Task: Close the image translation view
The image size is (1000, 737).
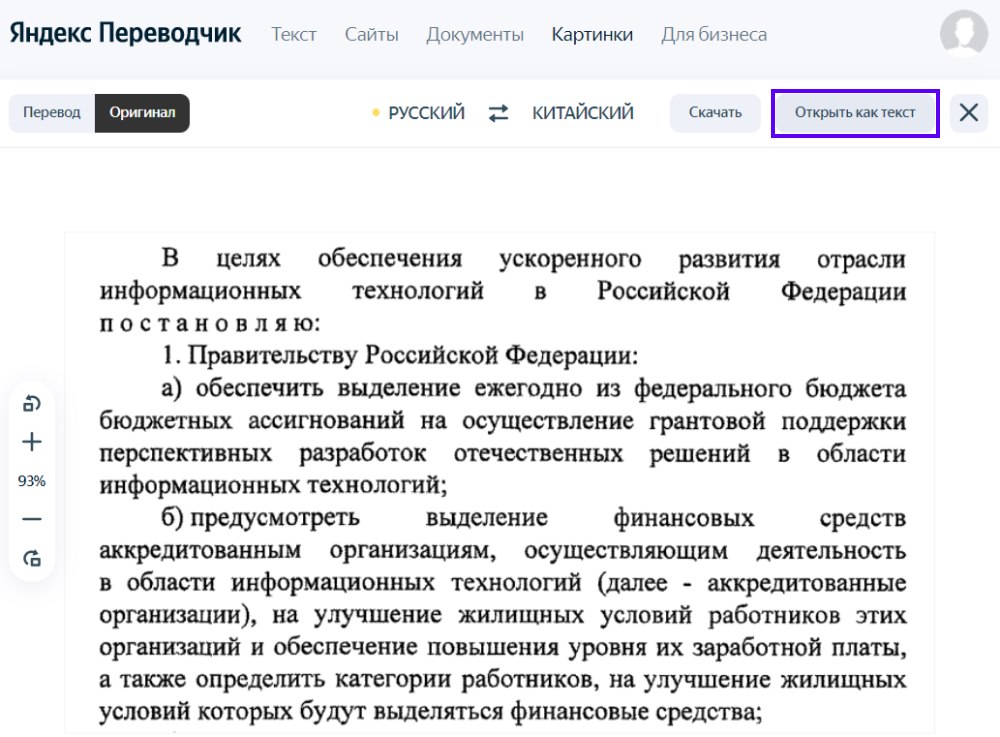Action: (x=967, y=113)
